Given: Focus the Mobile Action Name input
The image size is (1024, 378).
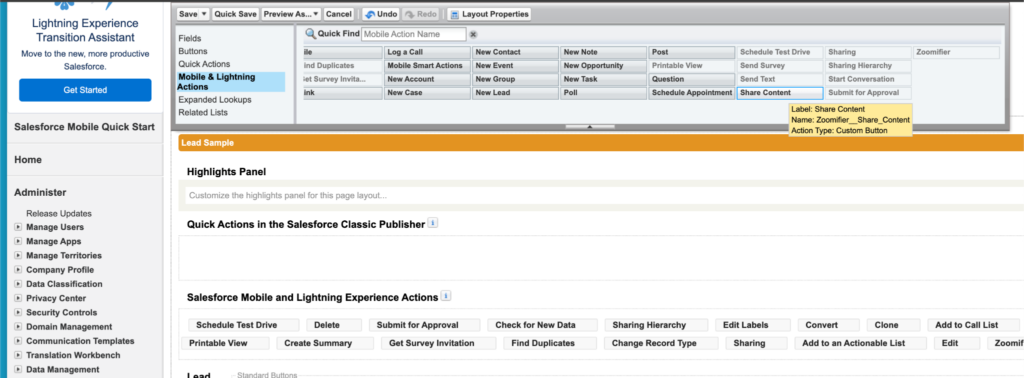Looking at the screenshot, I should pyautogui.click(x=413, y=34).
